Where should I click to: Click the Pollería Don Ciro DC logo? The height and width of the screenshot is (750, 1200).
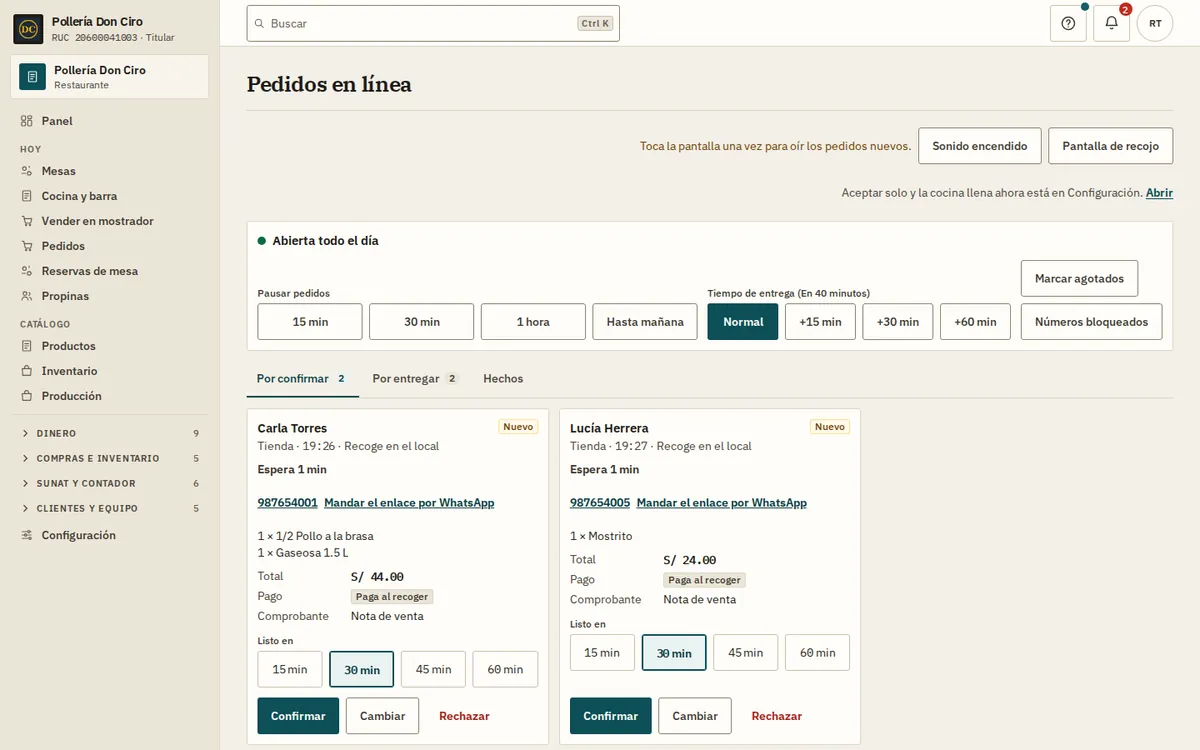pos(28,29)
